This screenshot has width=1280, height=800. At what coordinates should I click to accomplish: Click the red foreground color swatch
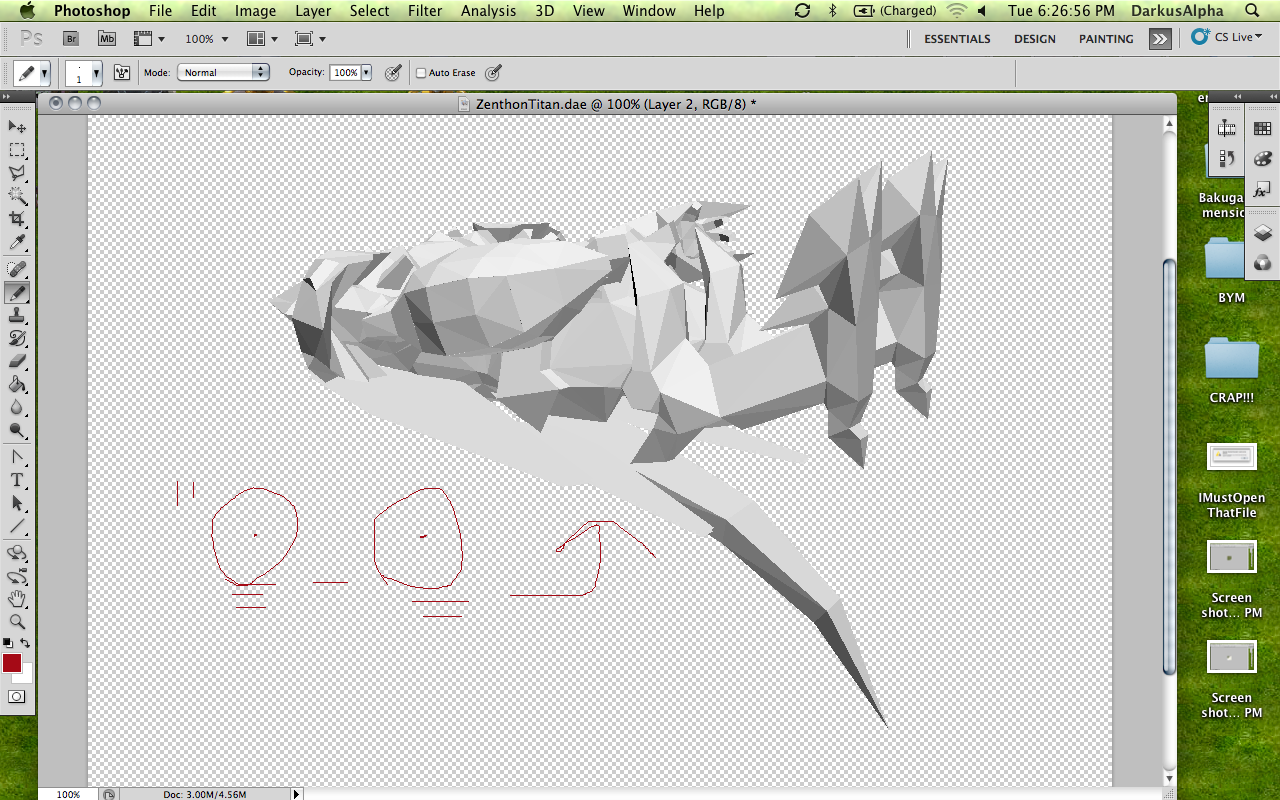(12, 663)
